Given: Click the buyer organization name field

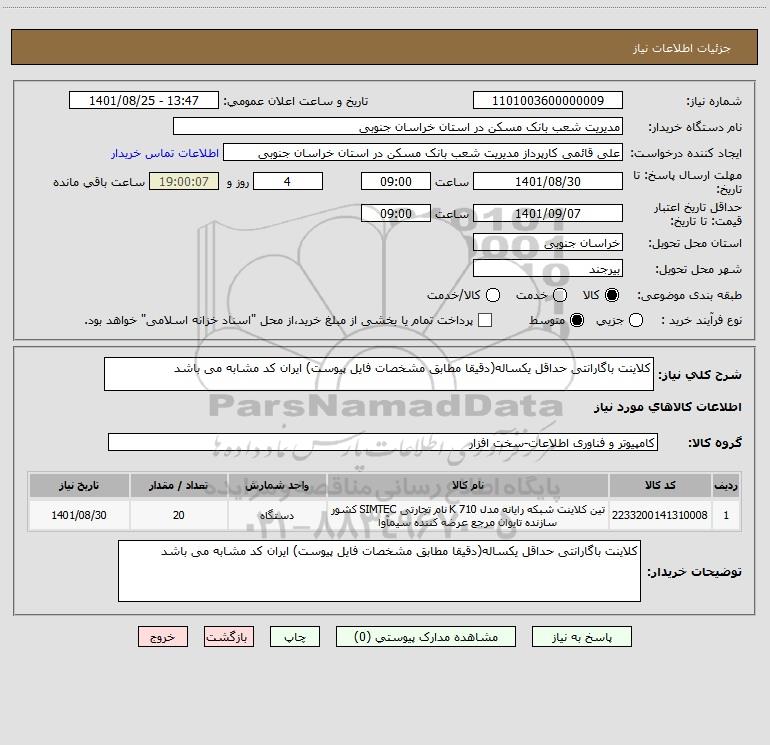Looking at the screenshot, I should click(398, 127).
